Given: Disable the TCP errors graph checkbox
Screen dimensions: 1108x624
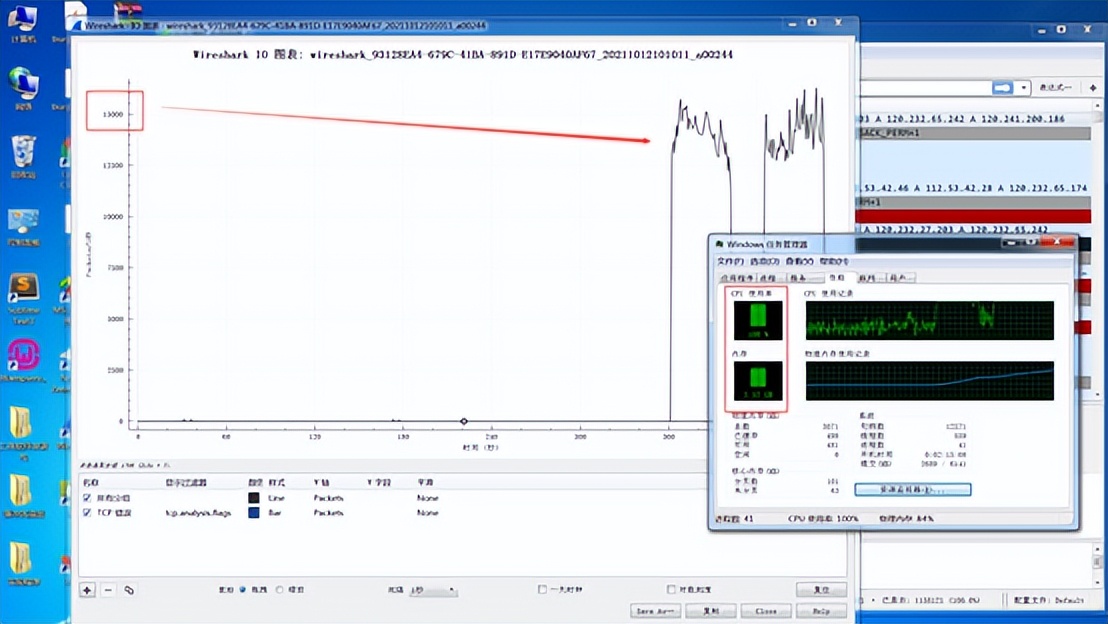Looking at the screenshot, I should 87,513.
